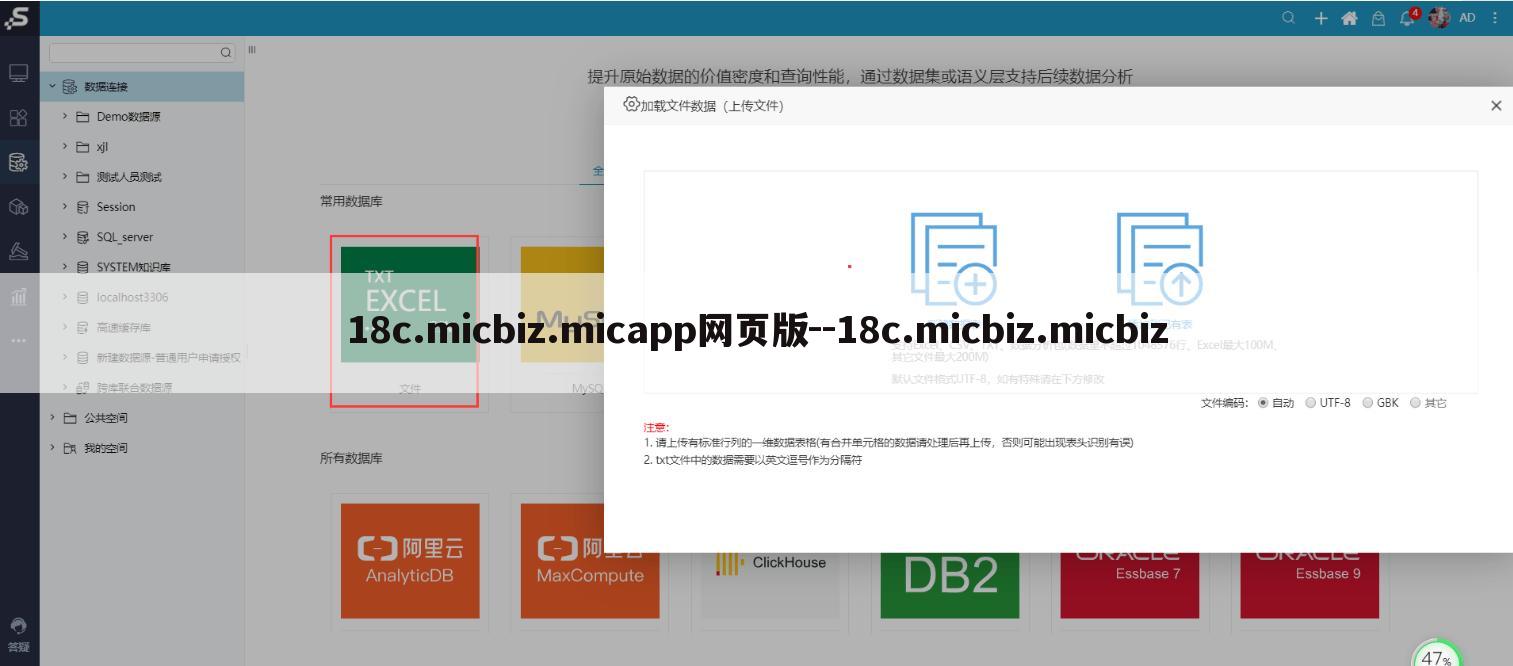Go to the home icon in header
This screenshot has height=666, width=1513.
tap(1349, 18)
